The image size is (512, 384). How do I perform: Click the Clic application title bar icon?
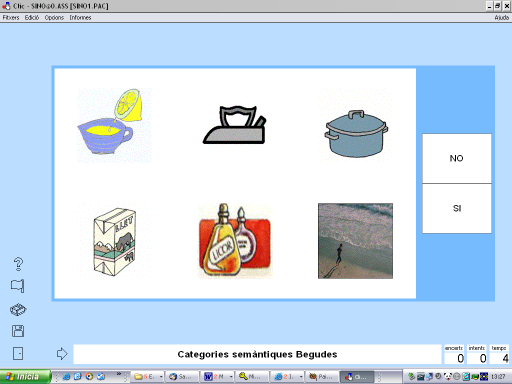[x=6, y=6]
